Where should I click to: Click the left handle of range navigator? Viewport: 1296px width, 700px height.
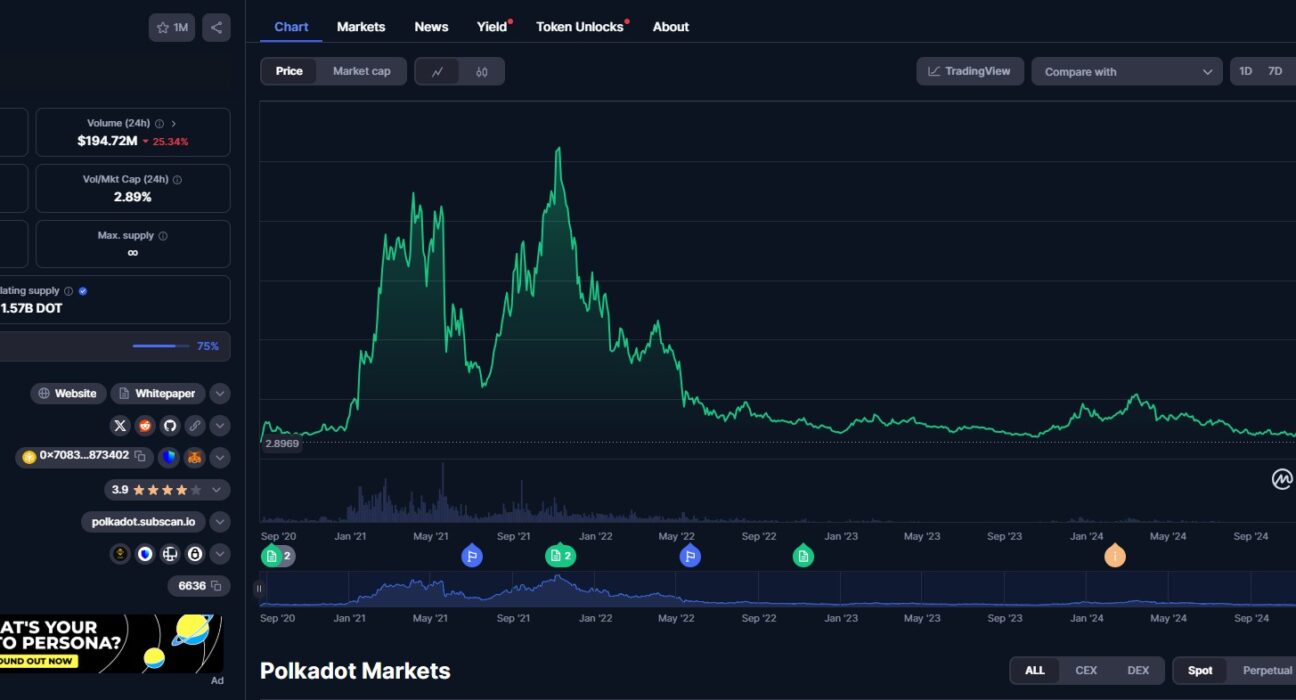point(259,588)
